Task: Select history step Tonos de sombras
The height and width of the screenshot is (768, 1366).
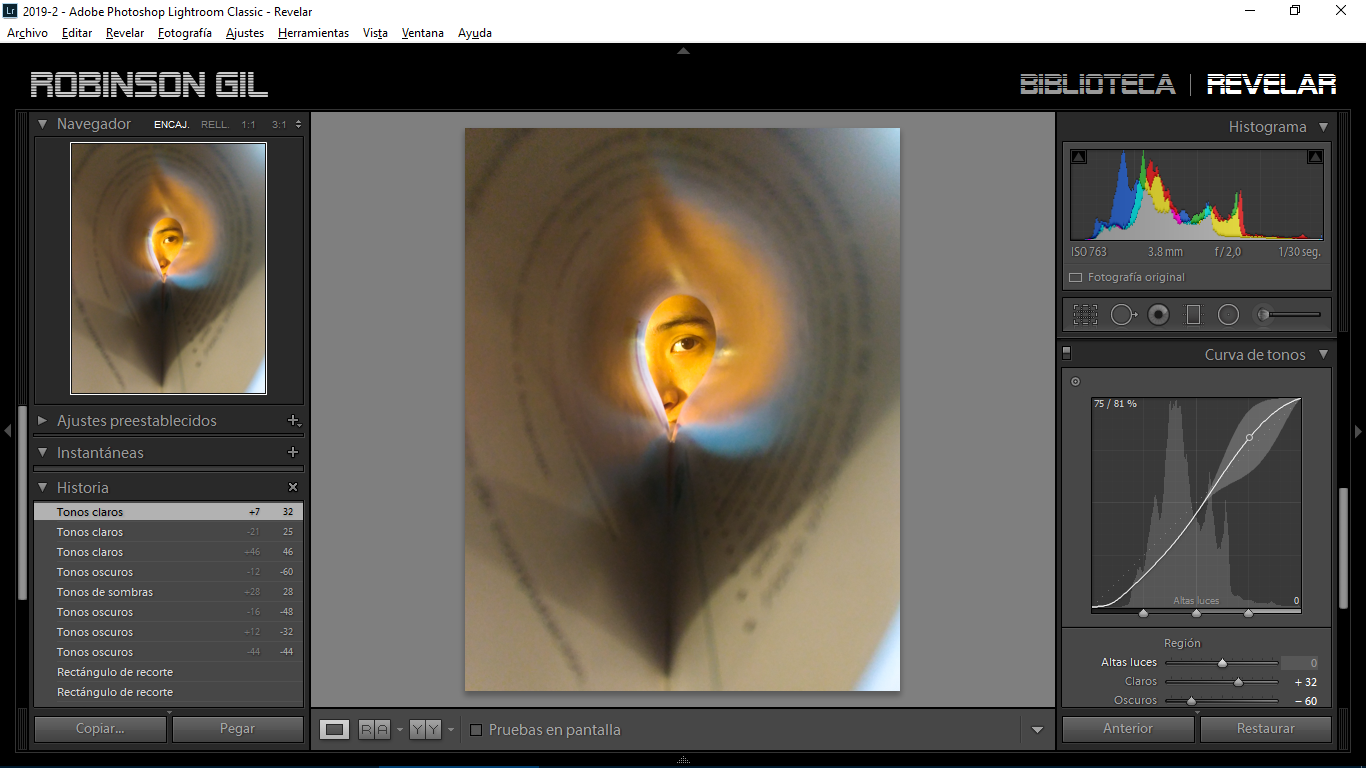Action: click(168, 592)
